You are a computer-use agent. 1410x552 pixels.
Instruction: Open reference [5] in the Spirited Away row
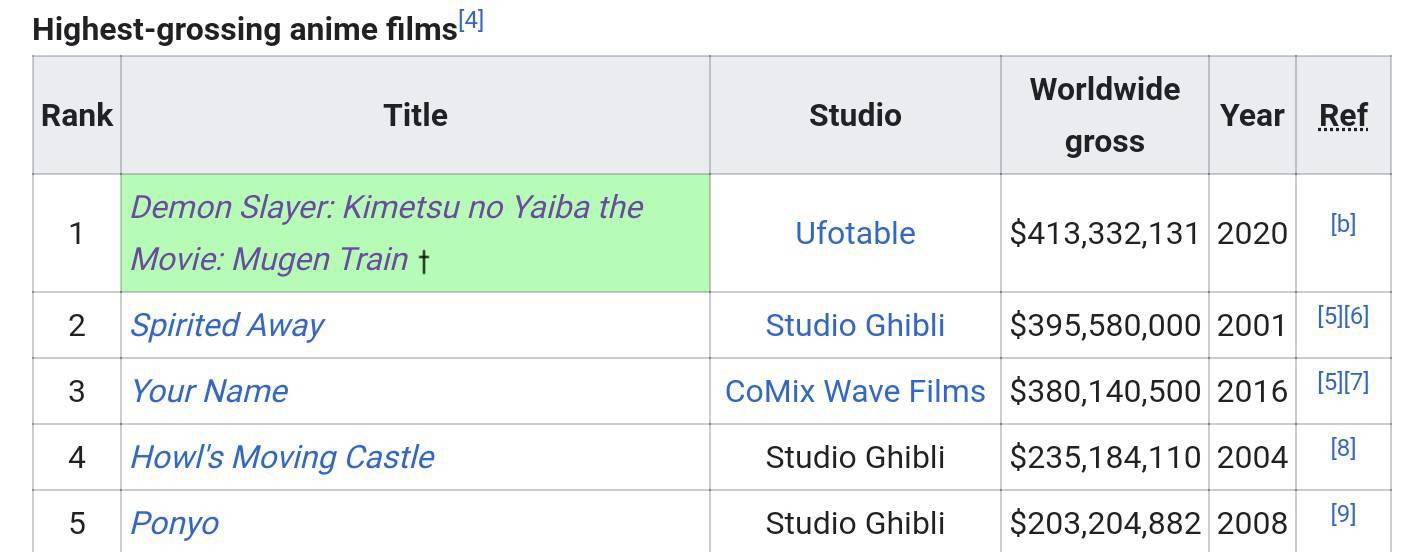[1330, 316]
